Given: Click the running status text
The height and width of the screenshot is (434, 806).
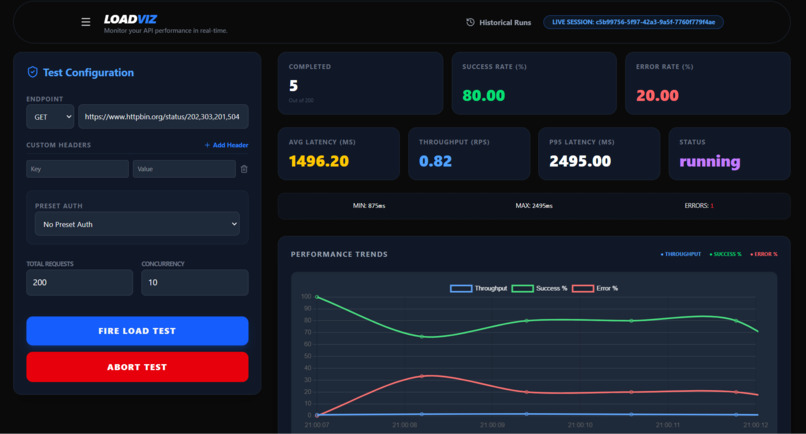Looking at the screenshot, I should coord(710,162).
